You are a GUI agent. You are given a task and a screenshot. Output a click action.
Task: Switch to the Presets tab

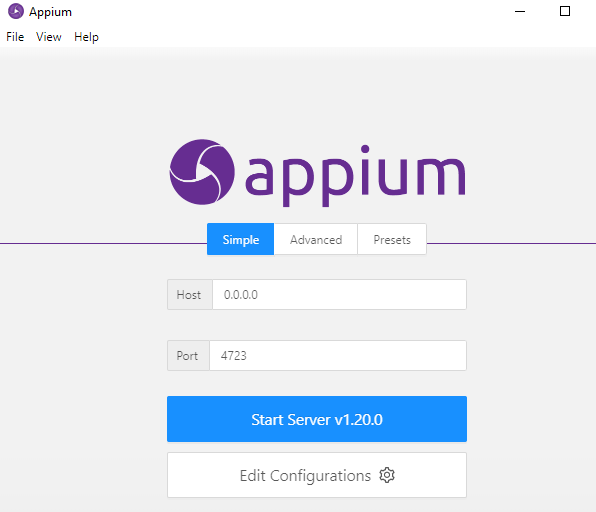click(x=392, y=239)
